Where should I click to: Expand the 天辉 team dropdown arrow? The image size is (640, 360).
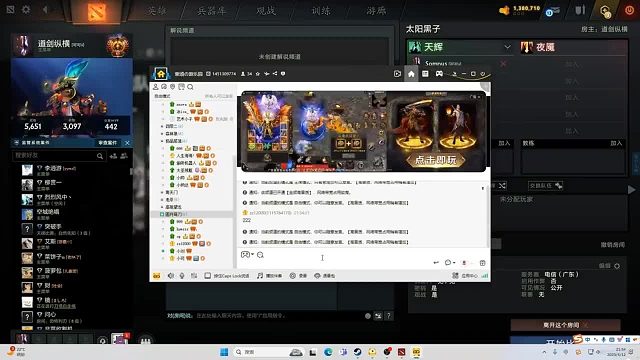(507, 47)
